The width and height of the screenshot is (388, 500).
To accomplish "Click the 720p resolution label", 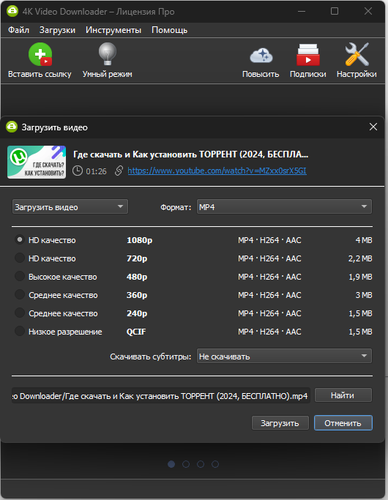I will [137, 259].
